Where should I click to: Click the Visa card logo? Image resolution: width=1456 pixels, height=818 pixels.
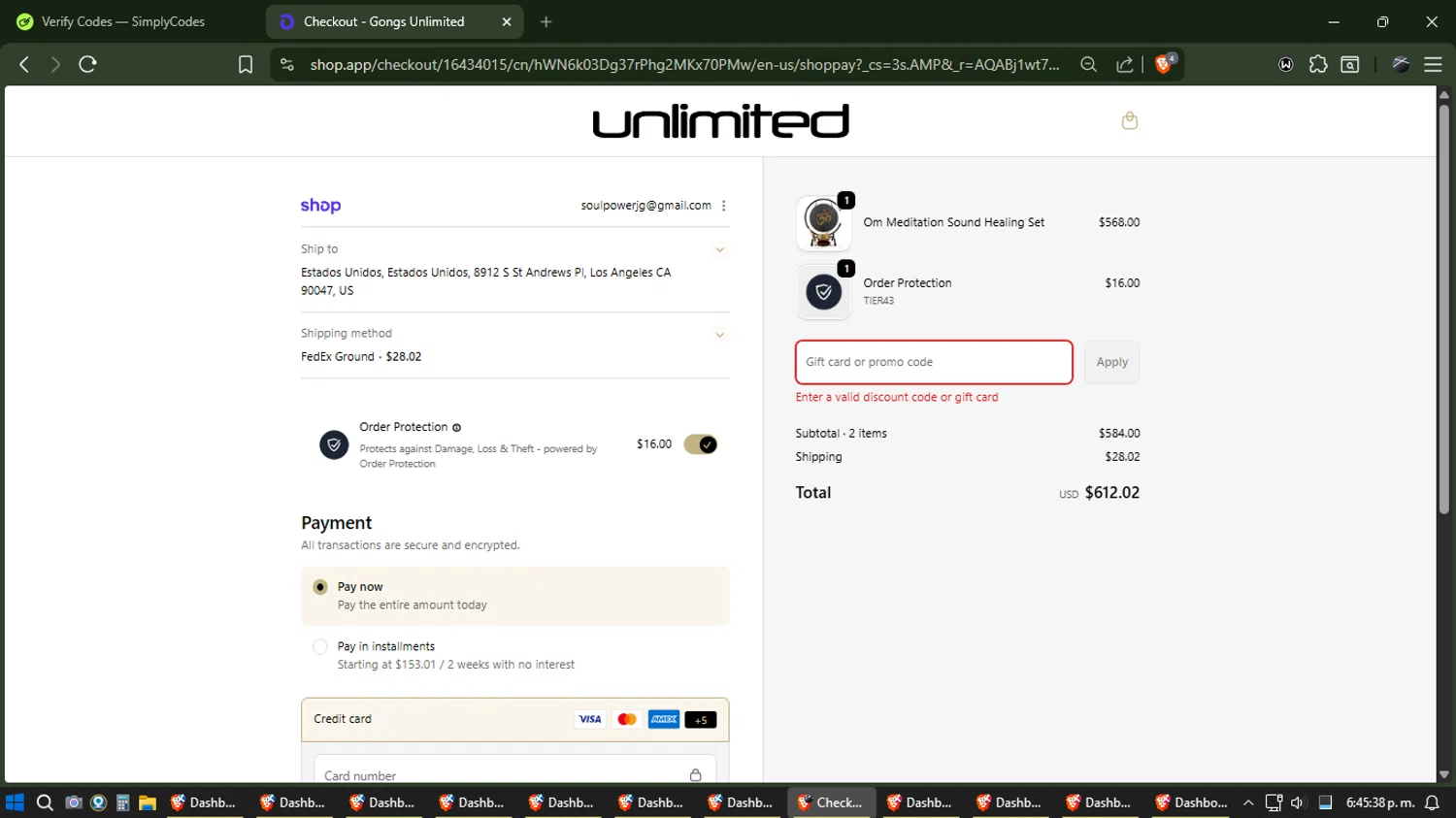coord(589,719)
